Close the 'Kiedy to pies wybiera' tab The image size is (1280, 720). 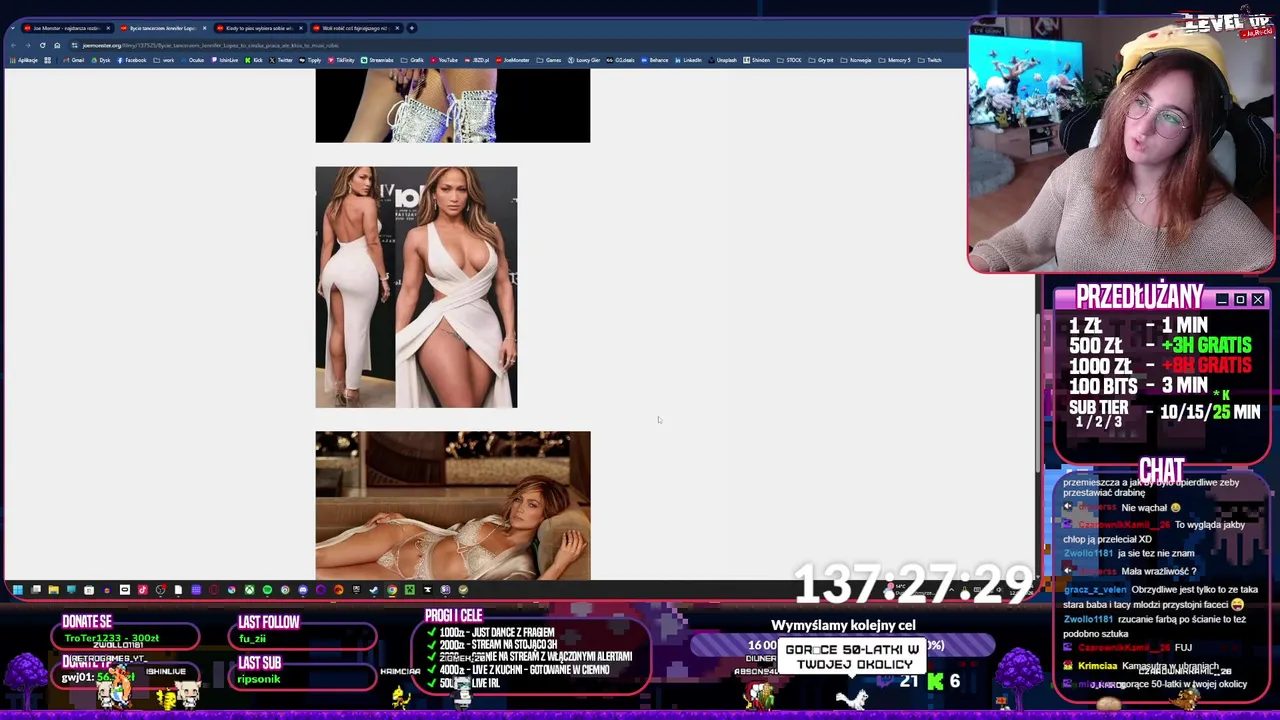301,28
